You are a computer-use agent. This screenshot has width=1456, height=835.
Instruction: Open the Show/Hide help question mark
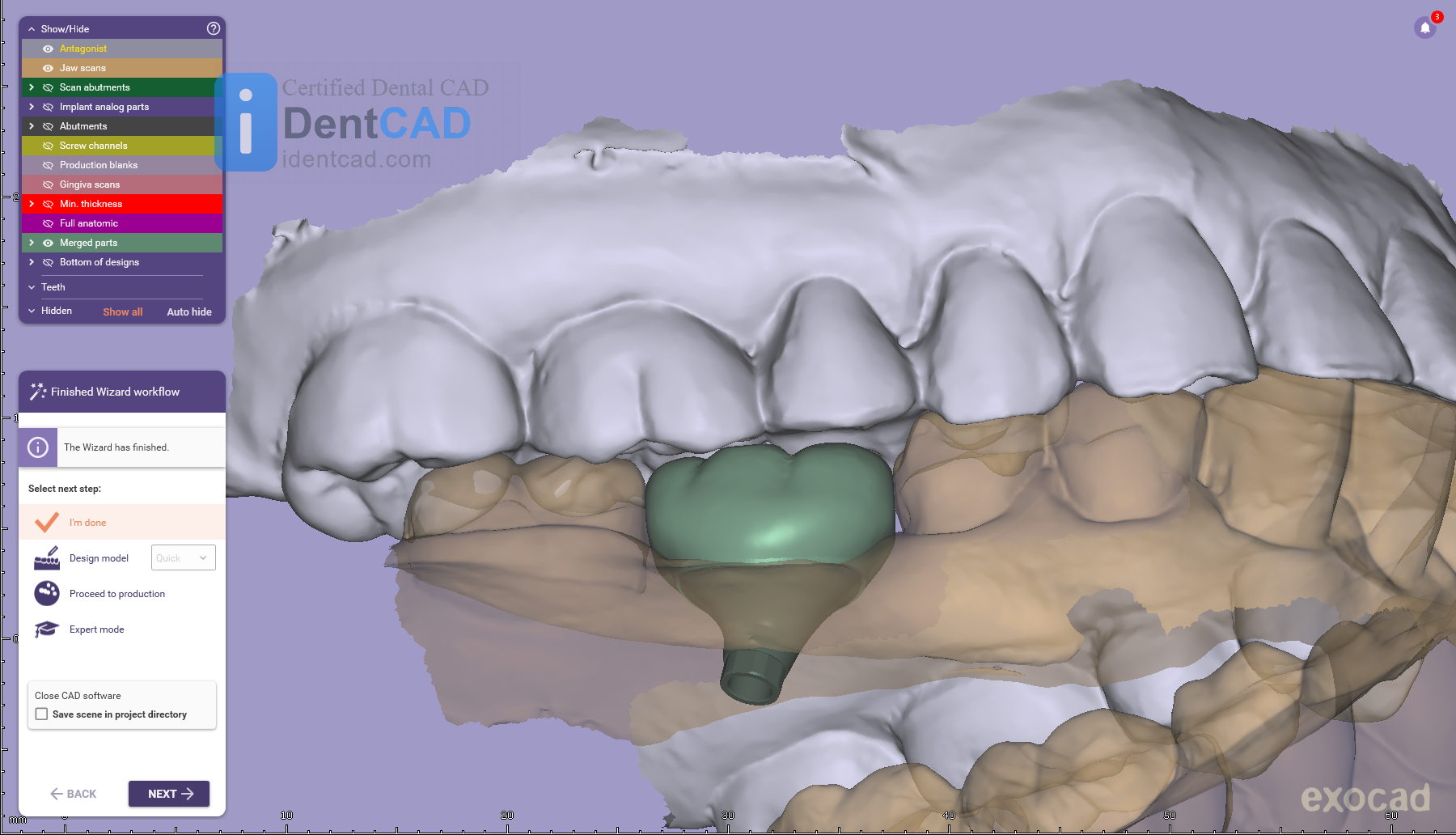214,28
